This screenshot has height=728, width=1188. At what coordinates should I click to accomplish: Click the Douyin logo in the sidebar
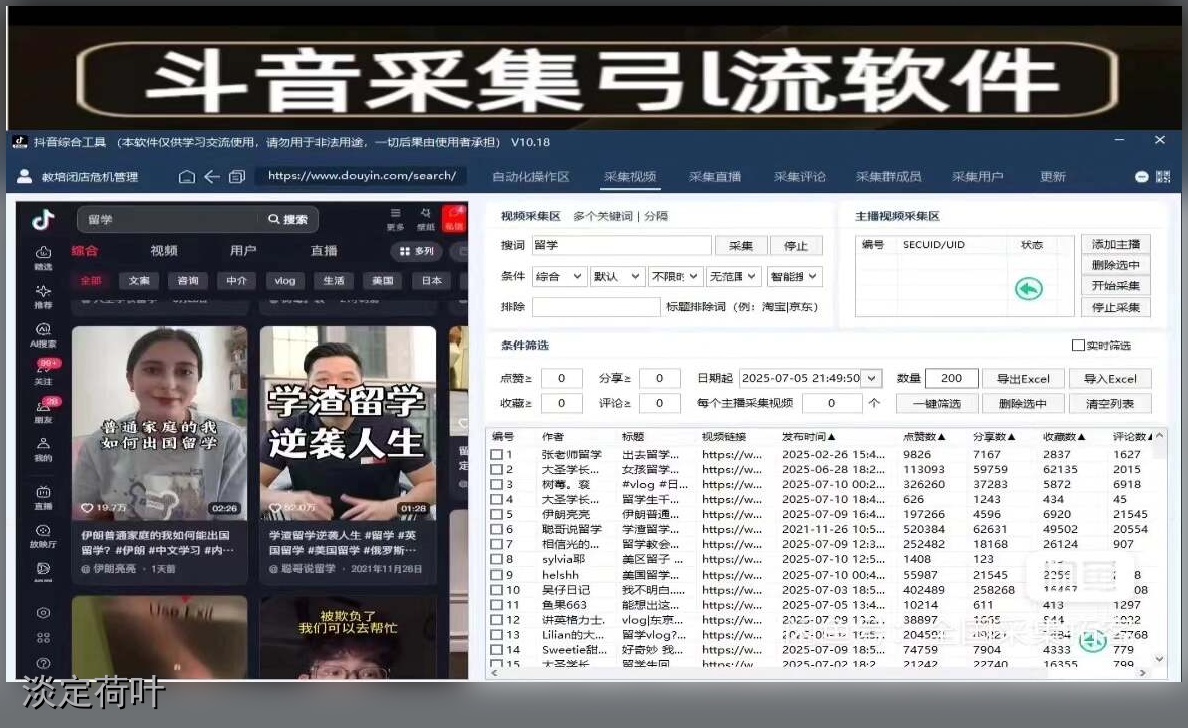click(43, 220)
